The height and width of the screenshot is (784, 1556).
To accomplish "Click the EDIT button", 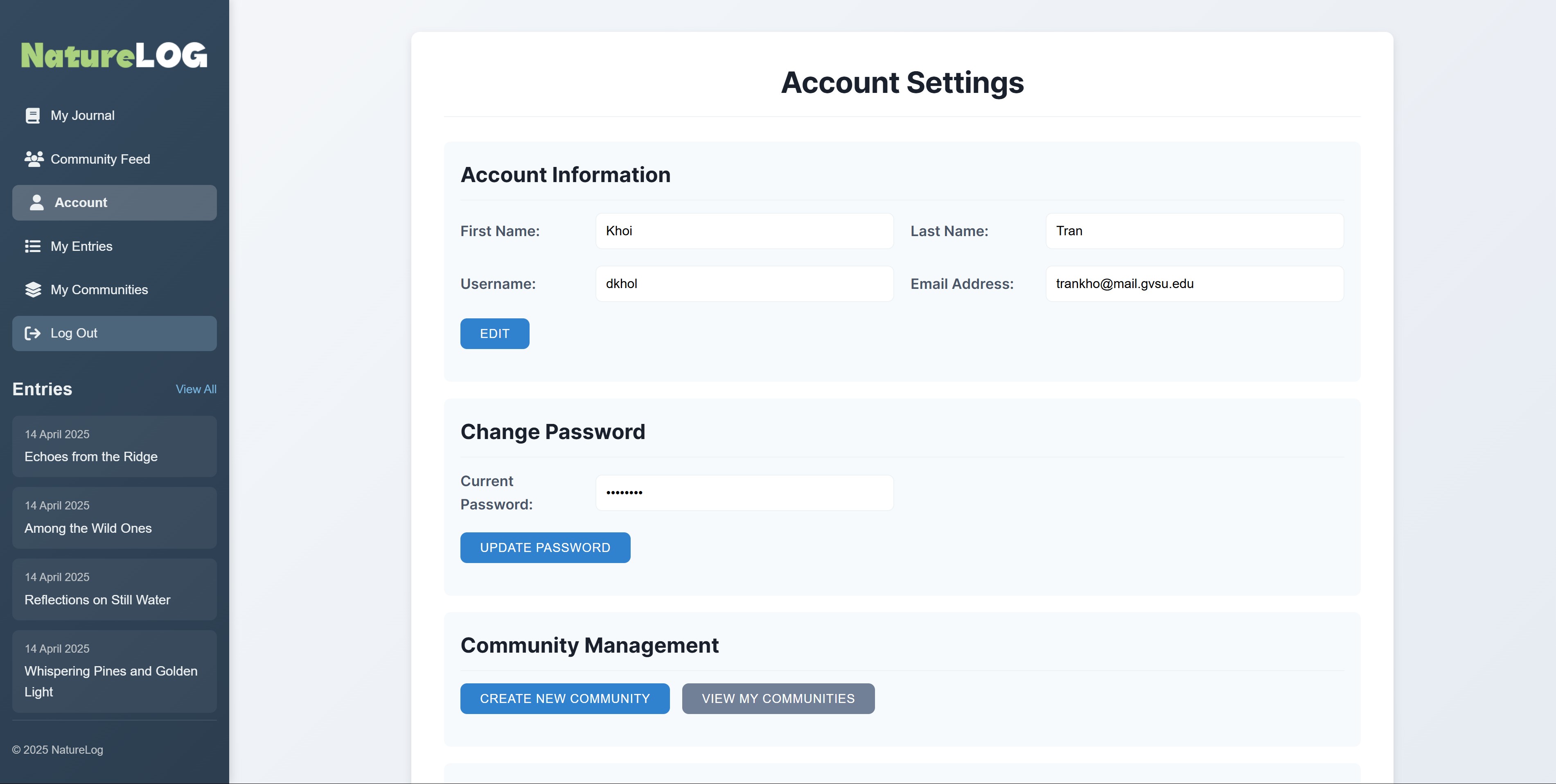I will coord(495,333).
